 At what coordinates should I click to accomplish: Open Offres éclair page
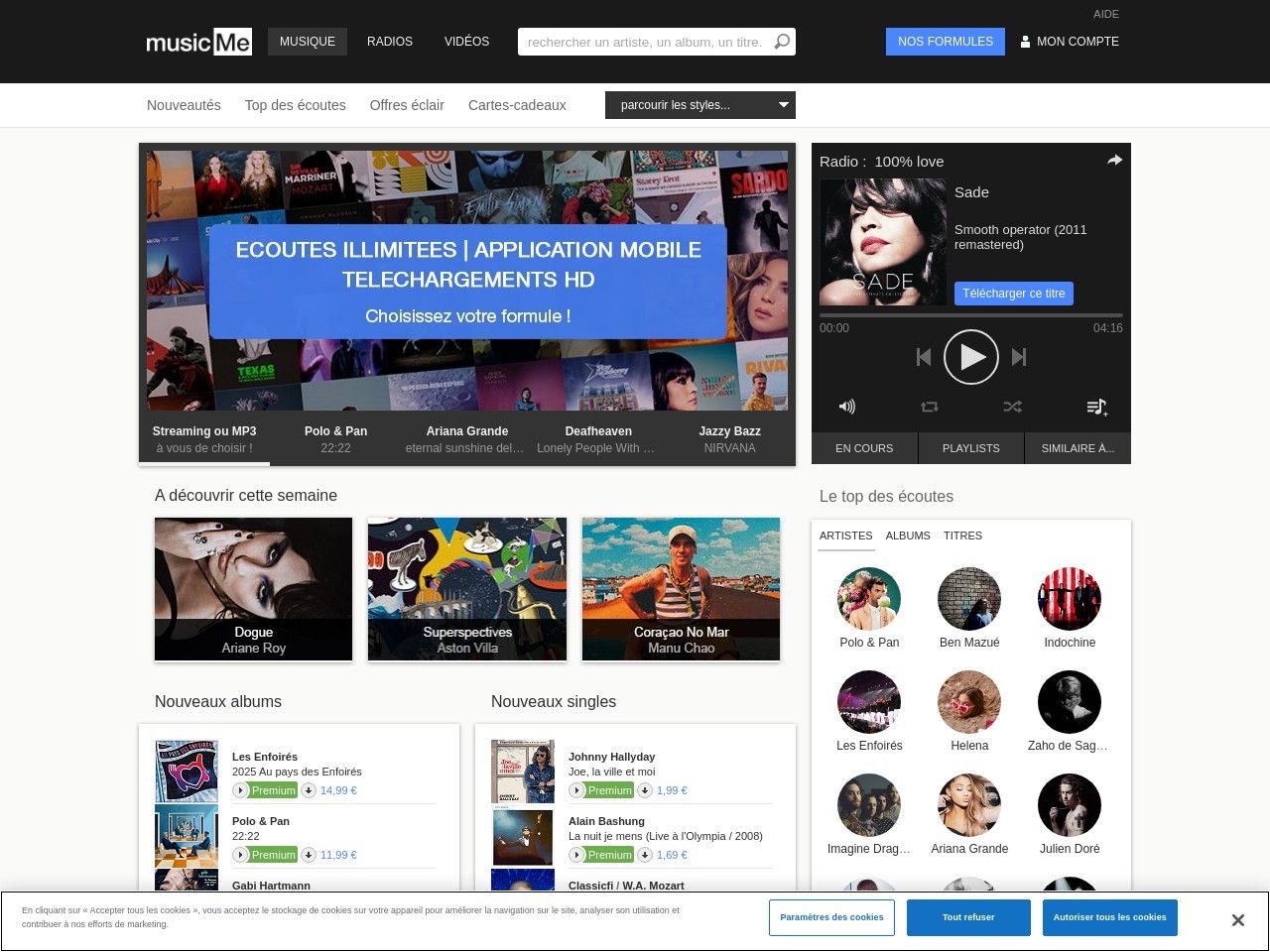407,105
